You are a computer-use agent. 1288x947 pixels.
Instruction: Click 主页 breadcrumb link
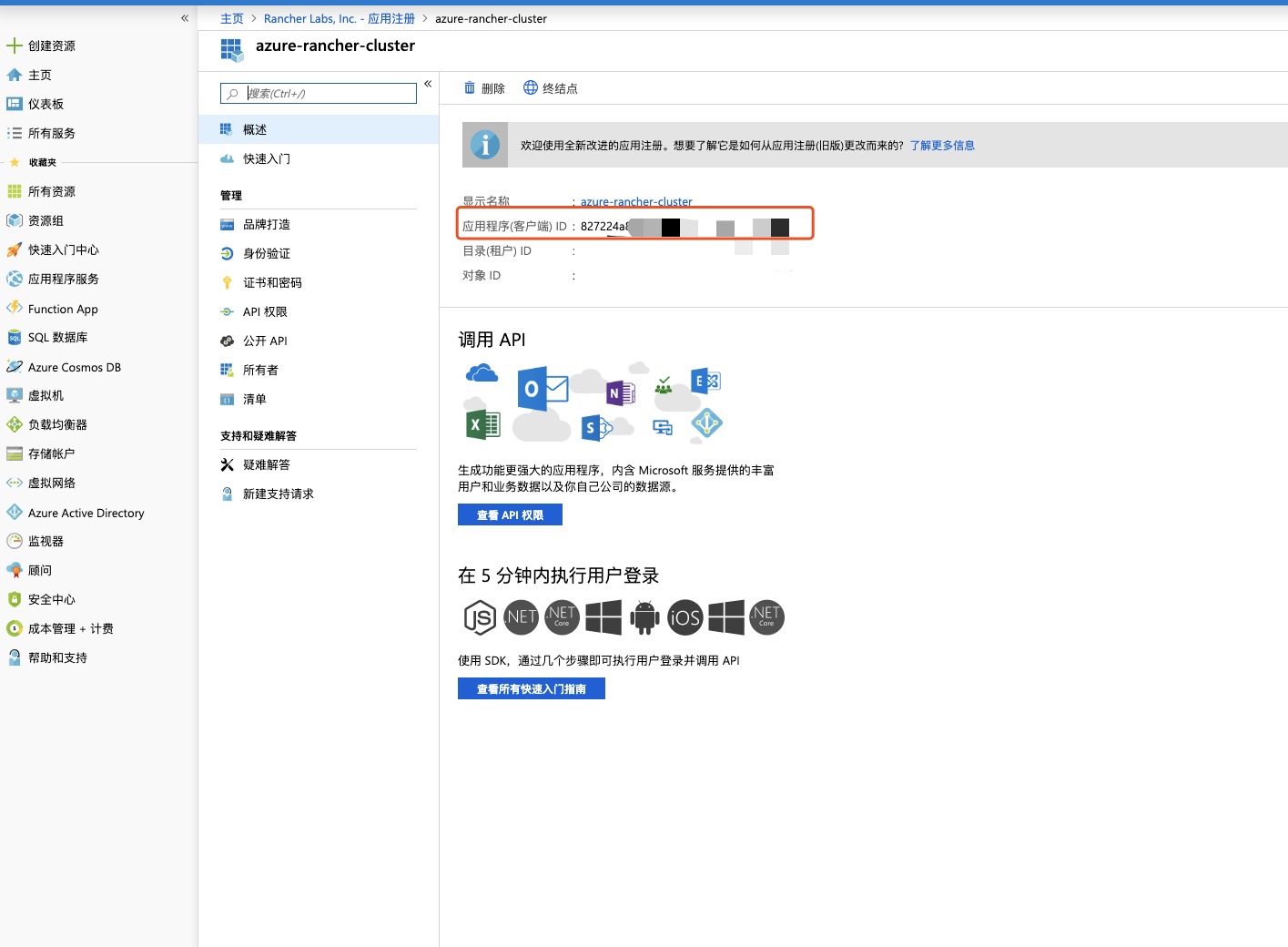click(x=232, y=18)
